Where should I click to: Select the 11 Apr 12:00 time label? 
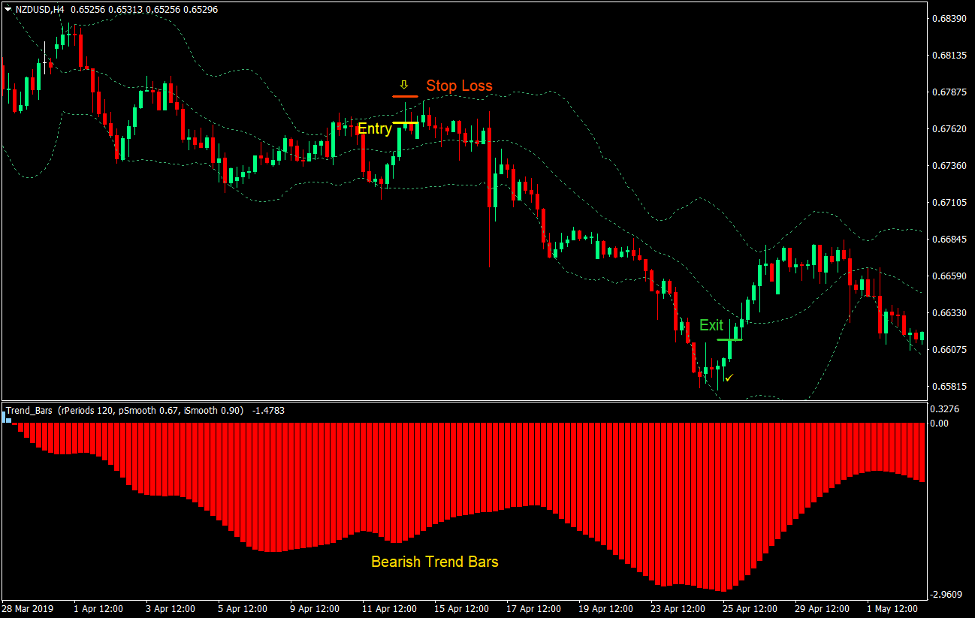pyautogui.click(x=389, y=609)
